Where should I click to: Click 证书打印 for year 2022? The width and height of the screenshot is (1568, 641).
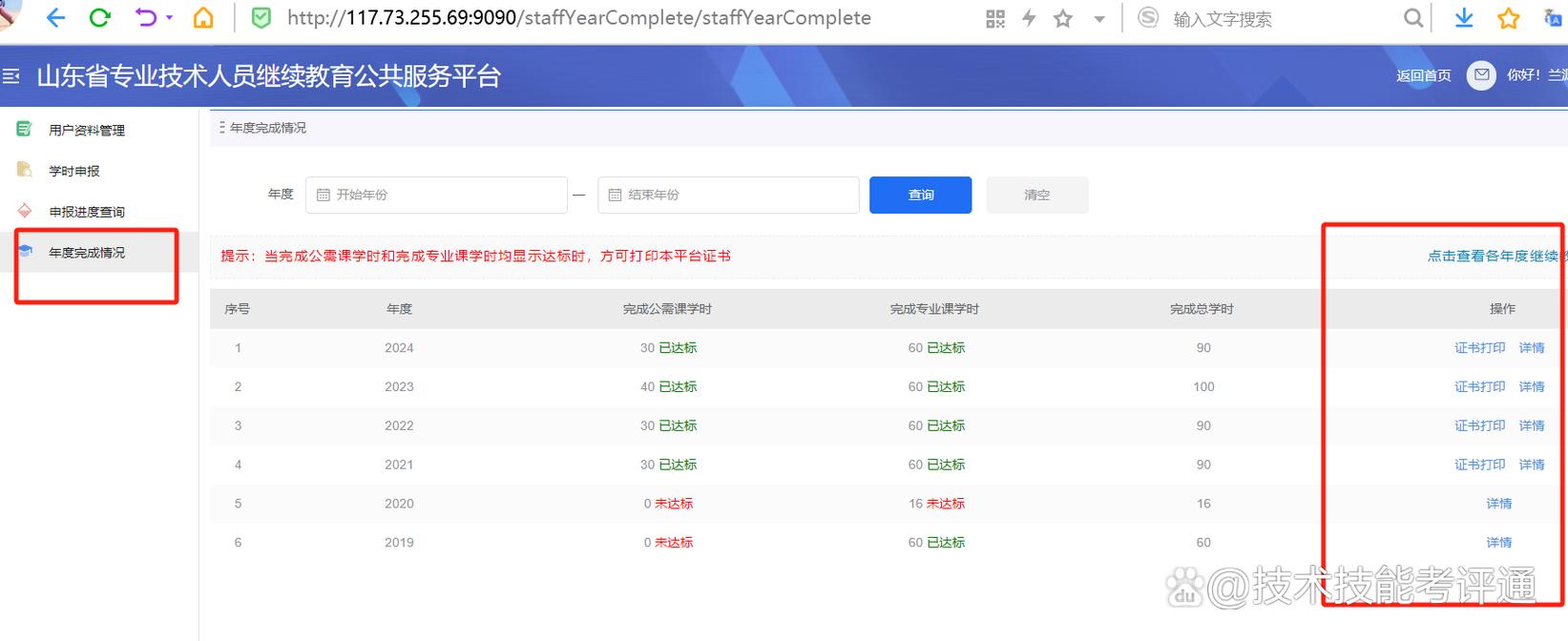point(1479,425)
